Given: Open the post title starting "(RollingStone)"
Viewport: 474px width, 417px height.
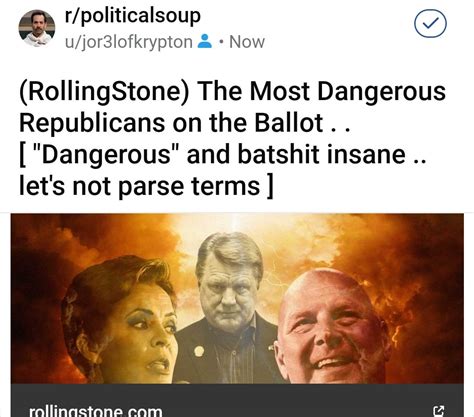Looking at the screenshot, I should (x=233, y=138).
